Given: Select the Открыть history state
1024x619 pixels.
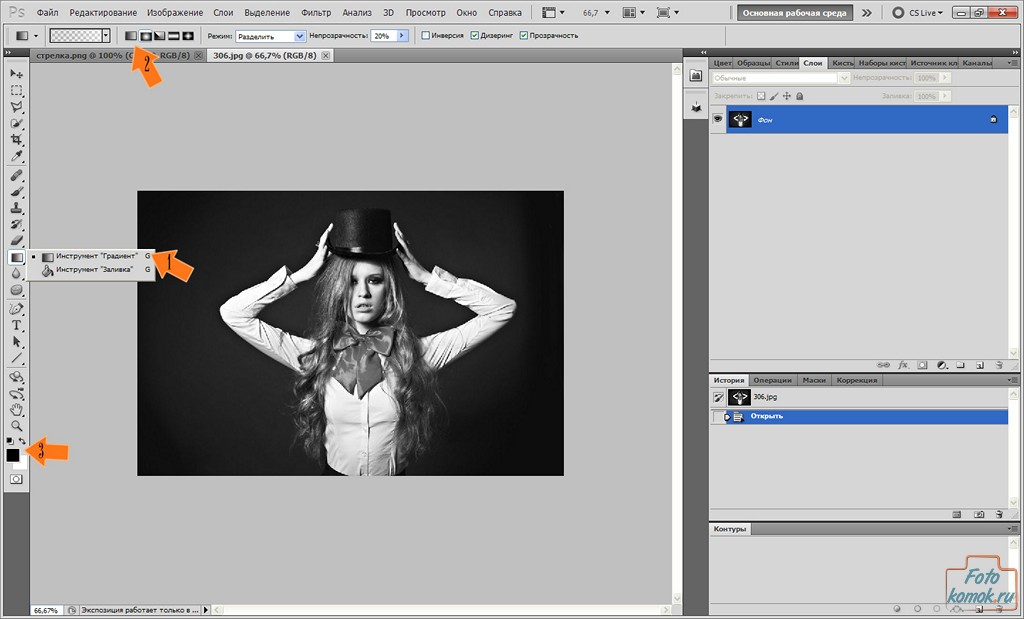Looking at the screenshot, I should coord(768,416).
